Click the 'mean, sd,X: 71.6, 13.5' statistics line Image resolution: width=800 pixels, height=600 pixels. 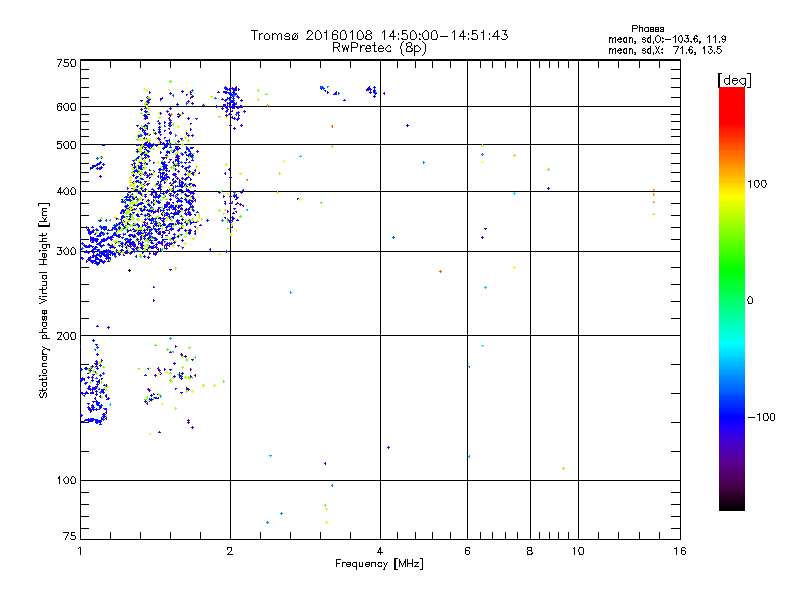click(665, 50)
